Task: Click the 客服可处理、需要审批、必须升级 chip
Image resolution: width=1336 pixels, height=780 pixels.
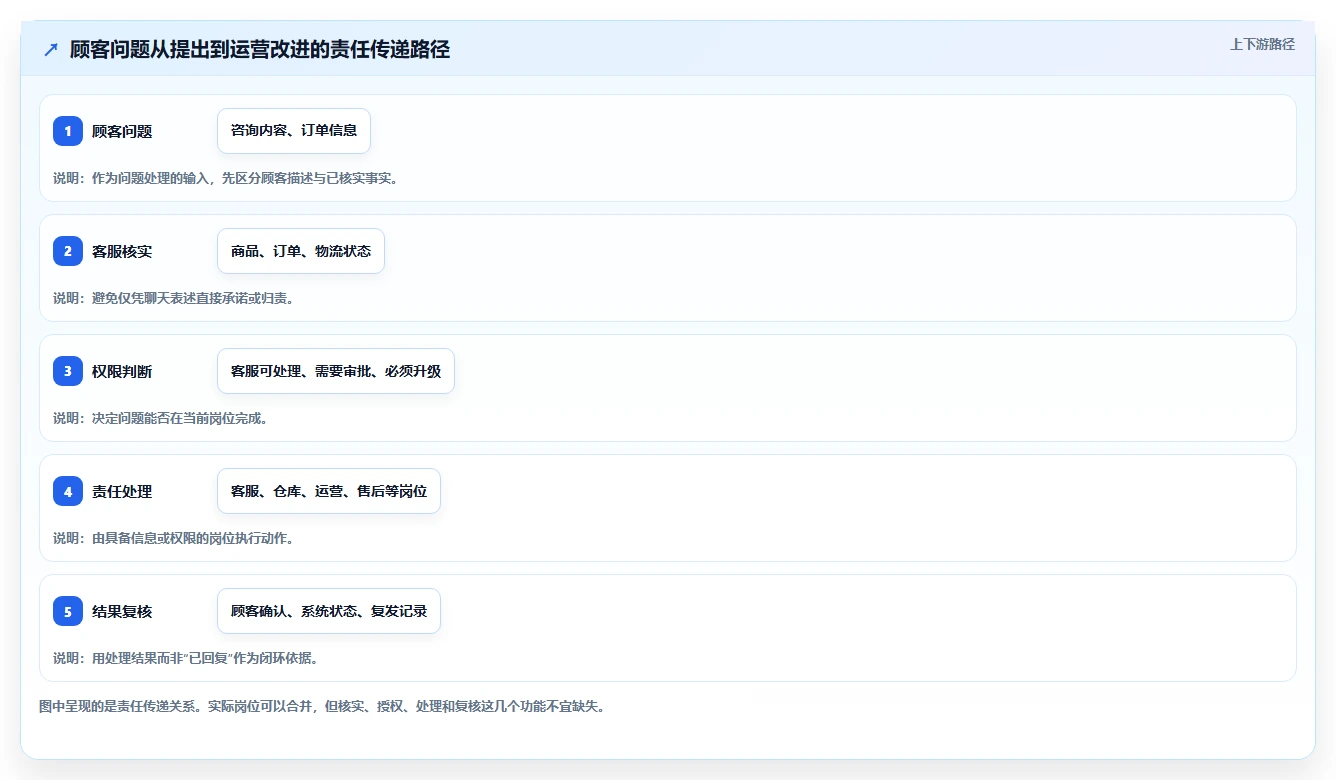Action: tap(336, 371)
